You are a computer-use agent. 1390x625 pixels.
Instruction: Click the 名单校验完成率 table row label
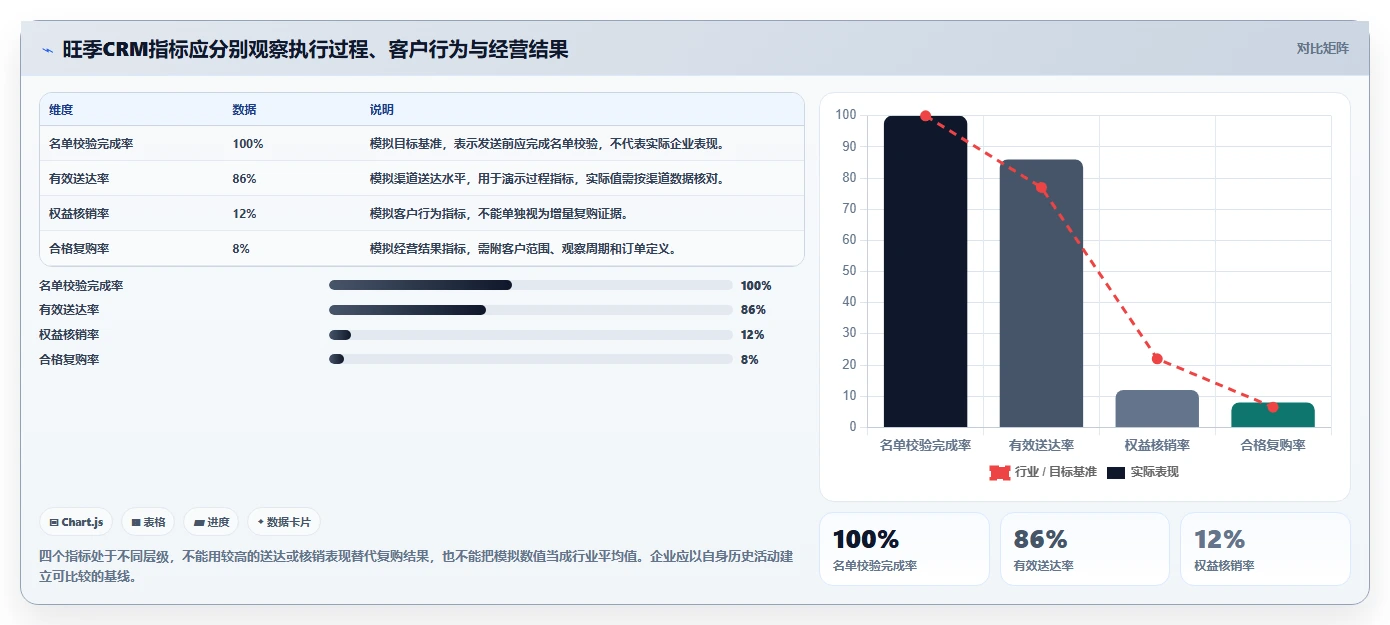tap(91, 144)
